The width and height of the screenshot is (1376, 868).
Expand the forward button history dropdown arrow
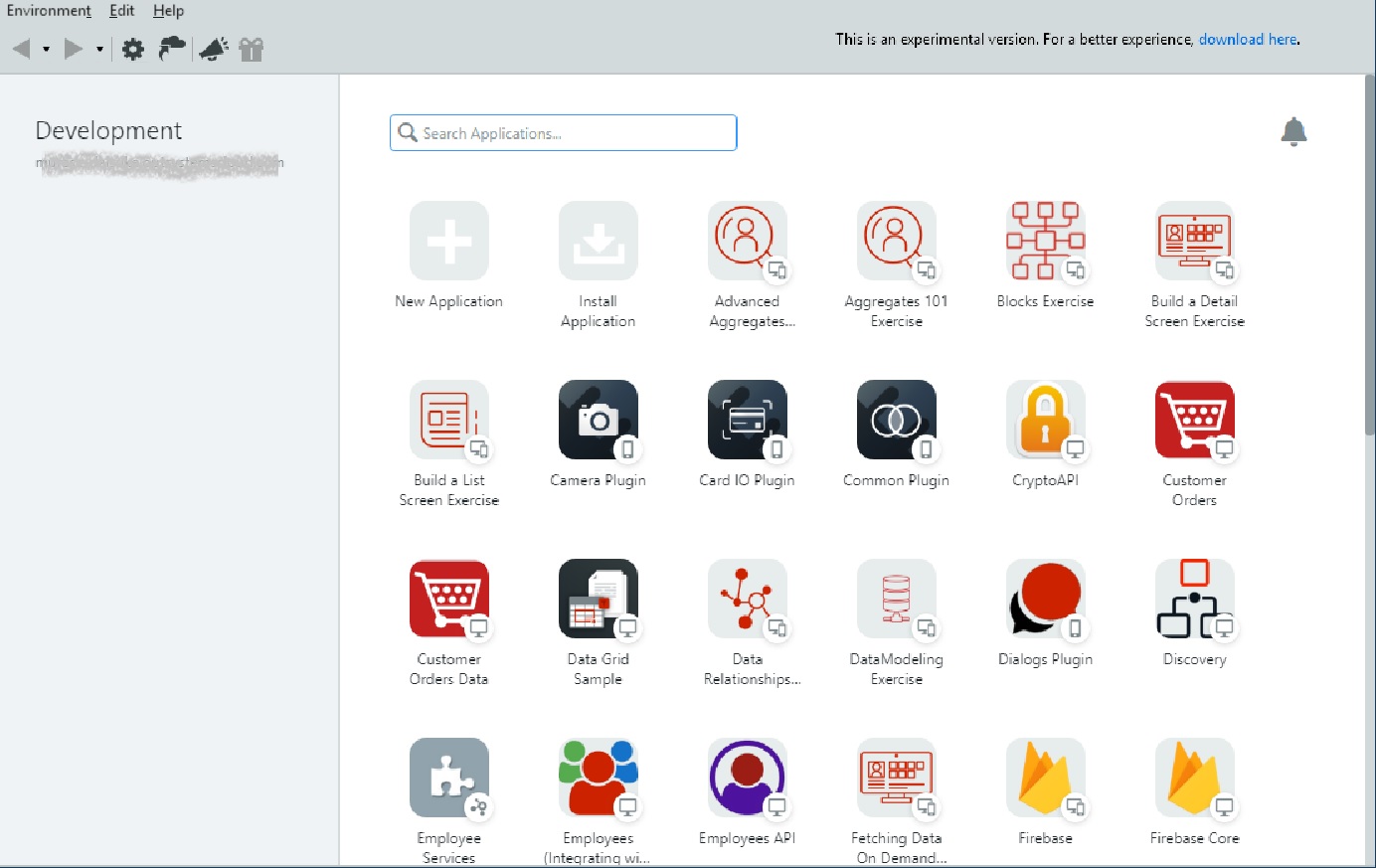click(x=99, y=49)
